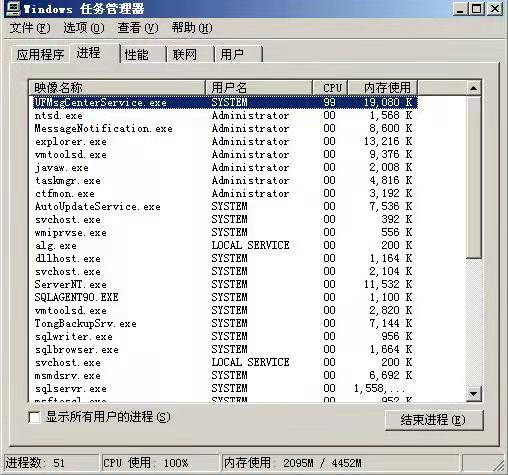Switch to the 应用程序 tab
This screenshot has width=508, height=475.
(40, 54)
